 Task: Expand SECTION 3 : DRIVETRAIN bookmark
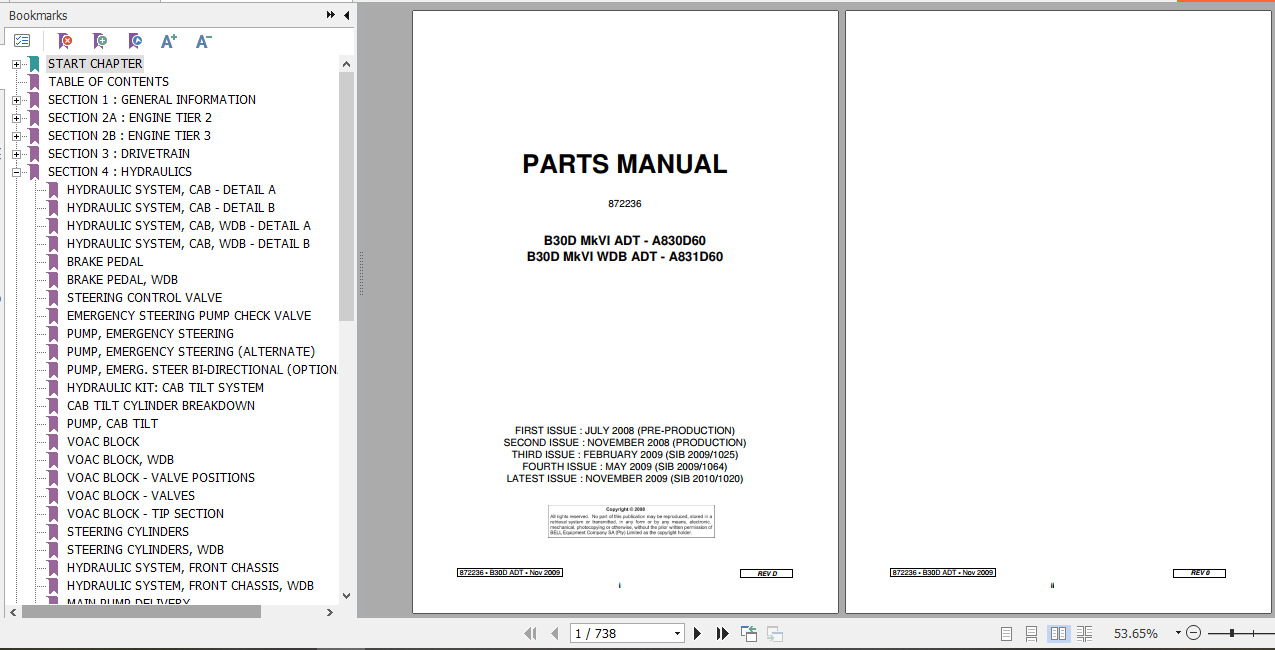click(16, 153)
